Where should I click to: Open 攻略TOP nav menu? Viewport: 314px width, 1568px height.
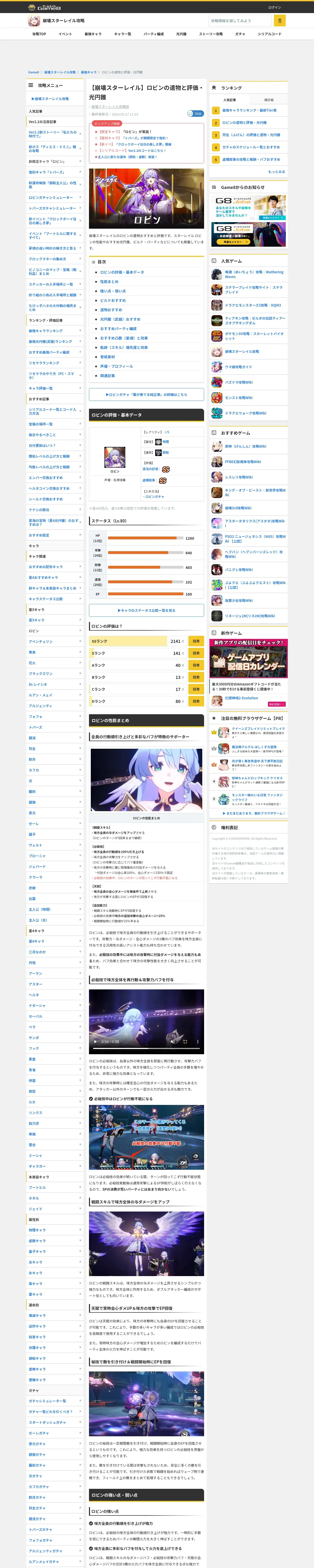tap(39, 34)
